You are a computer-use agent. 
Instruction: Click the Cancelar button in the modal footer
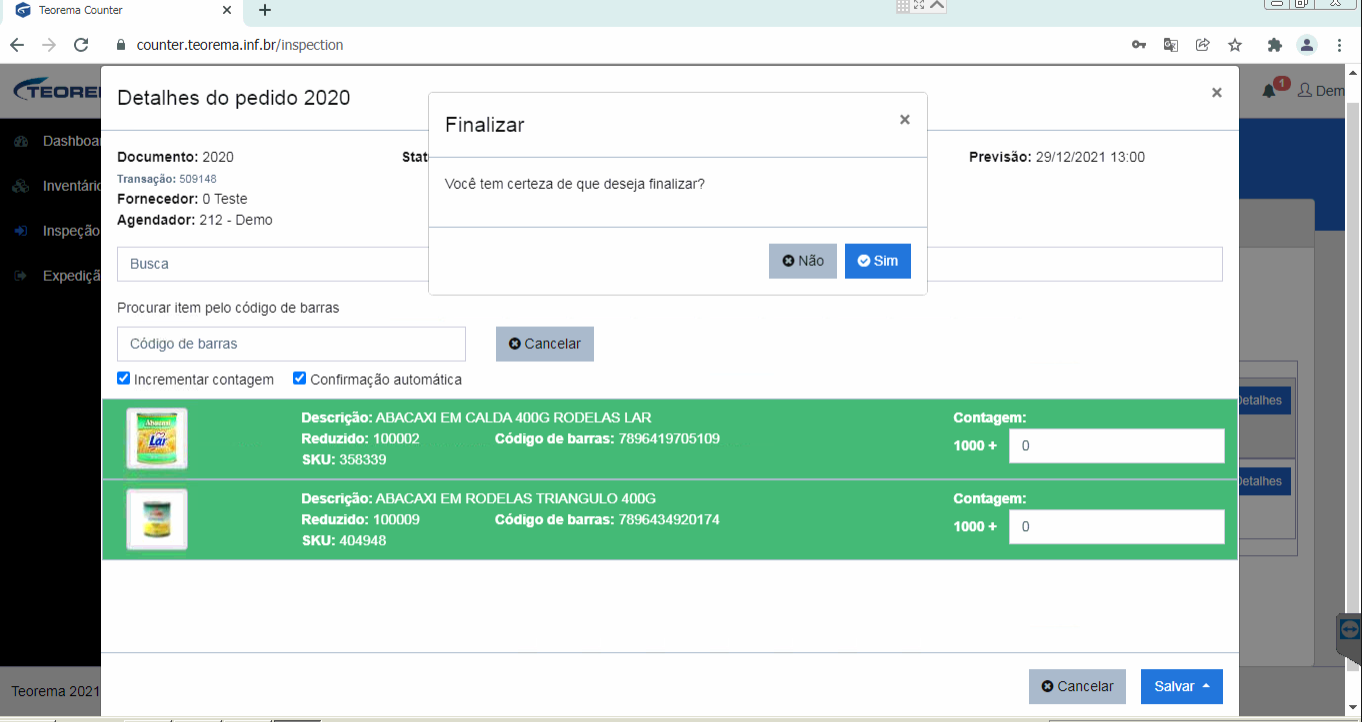pyautogui.click(x=1077, y=687)
